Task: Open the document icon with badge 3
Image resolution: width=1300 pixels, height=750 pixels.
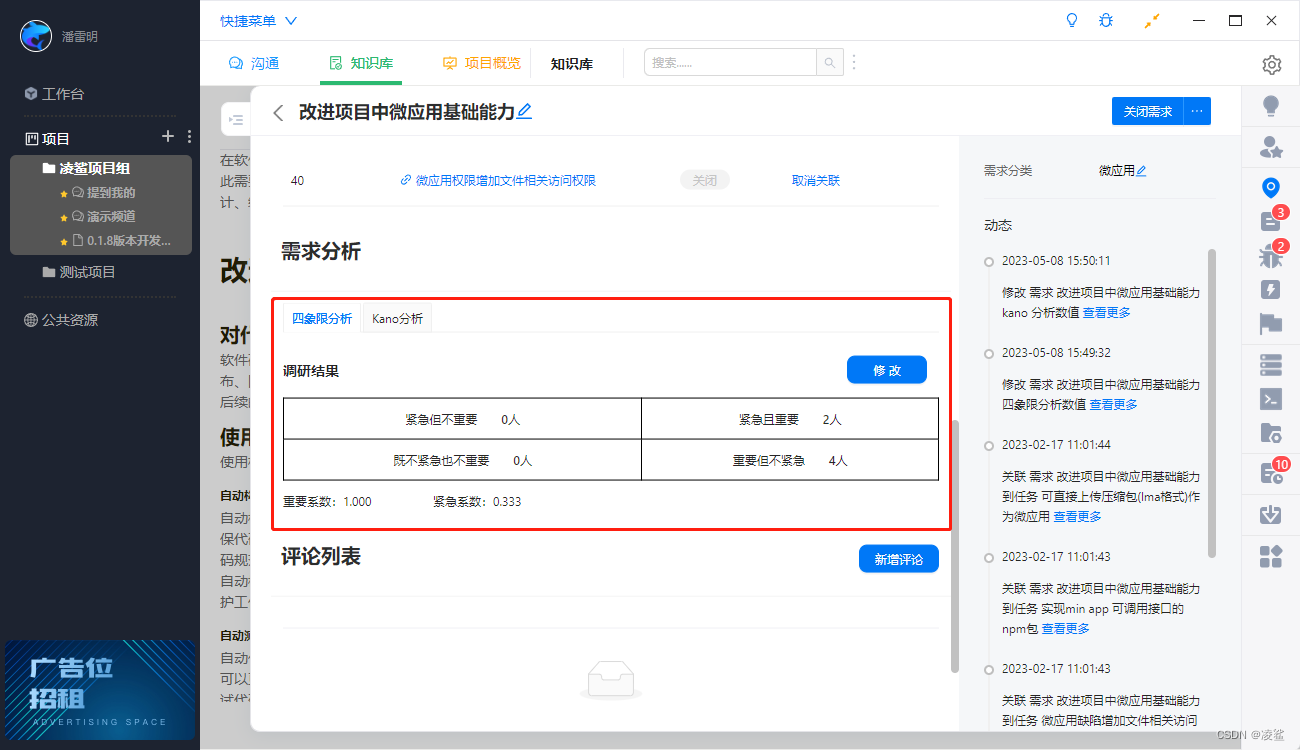Action: pos(1270,221)
